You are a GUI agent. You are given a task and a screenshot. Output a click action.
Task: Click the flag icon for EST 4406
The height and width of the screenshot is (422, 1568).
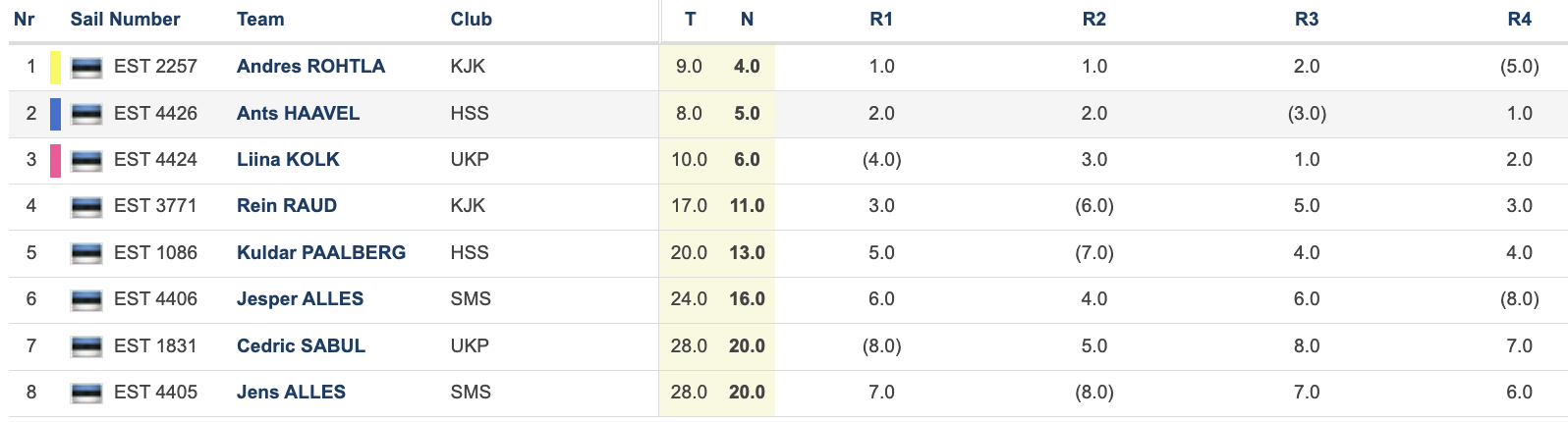(86, 299)
